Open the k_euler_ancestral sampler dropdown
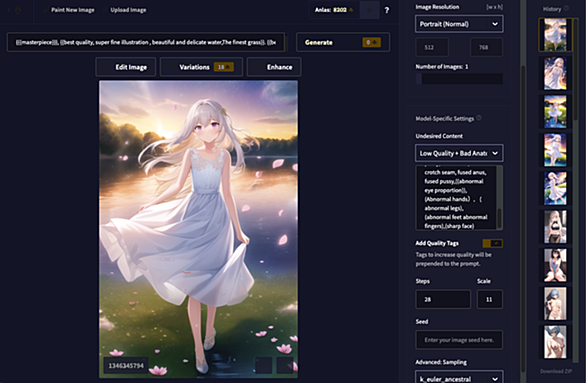 [x=459, y=377]
